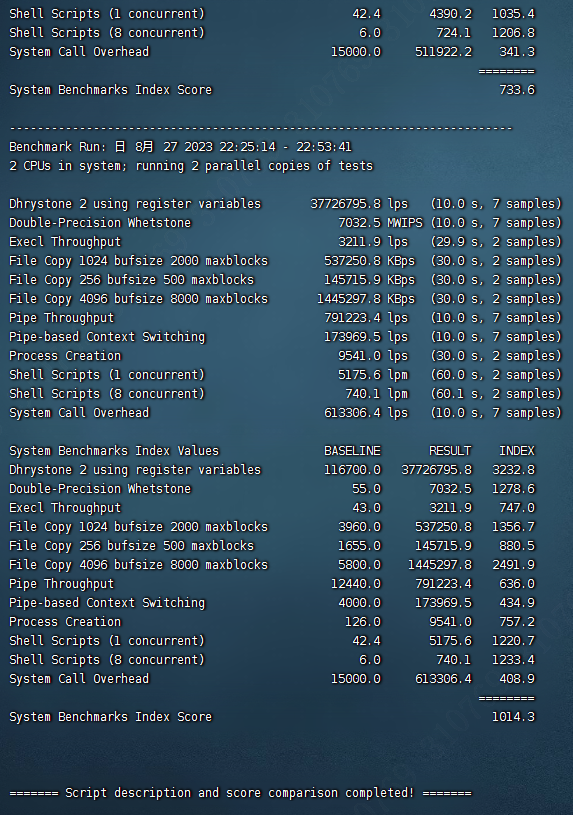Click the final index score 1014.3

click(513, 717)
